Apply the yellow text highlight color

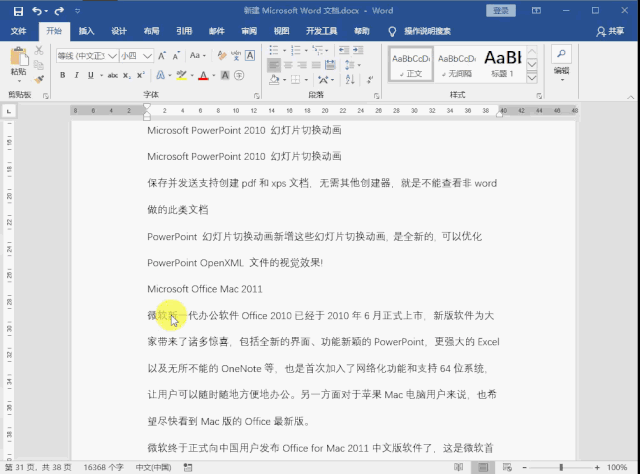click(182, 76)
